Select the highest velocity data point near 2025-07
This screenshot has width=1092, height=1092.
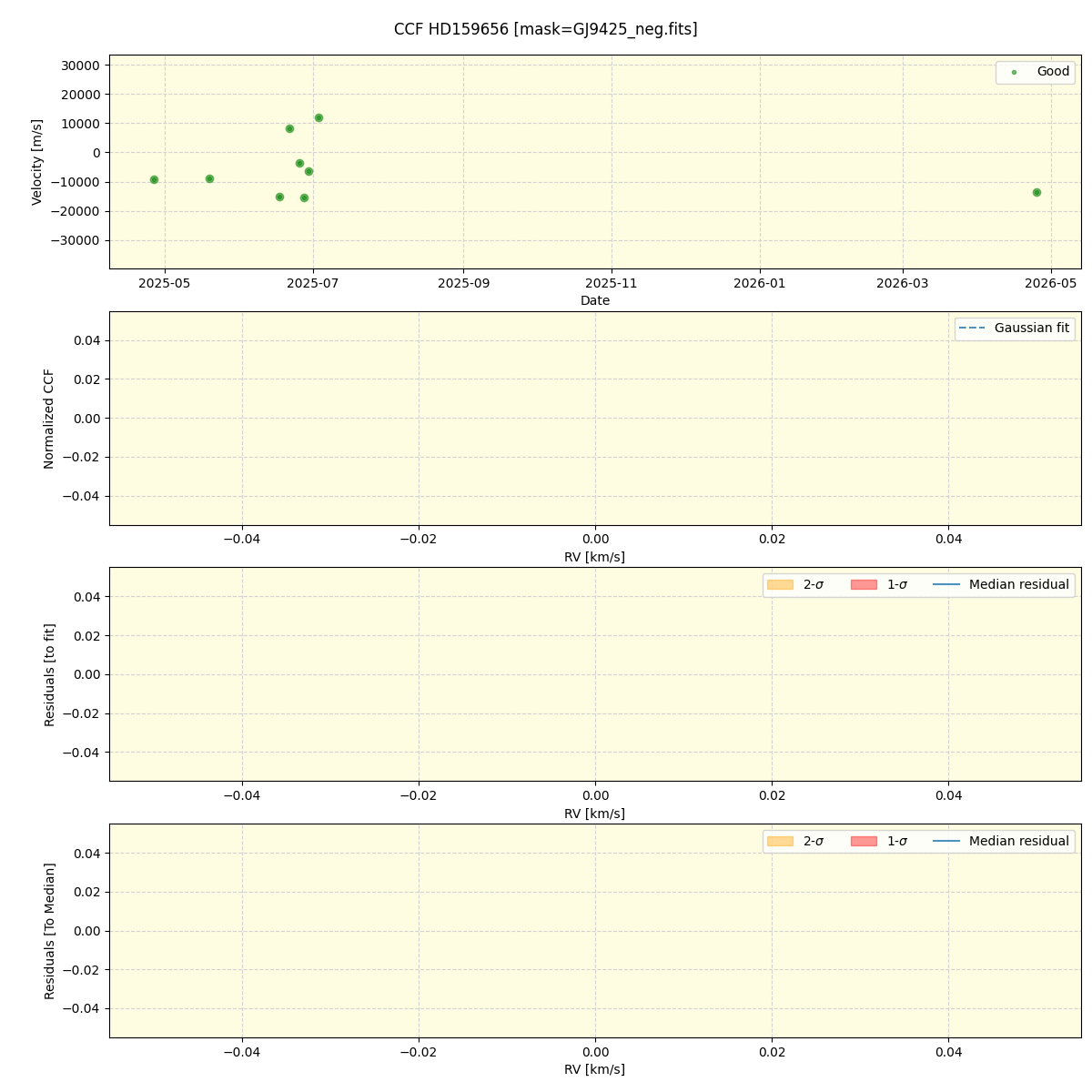pos(318,117)
